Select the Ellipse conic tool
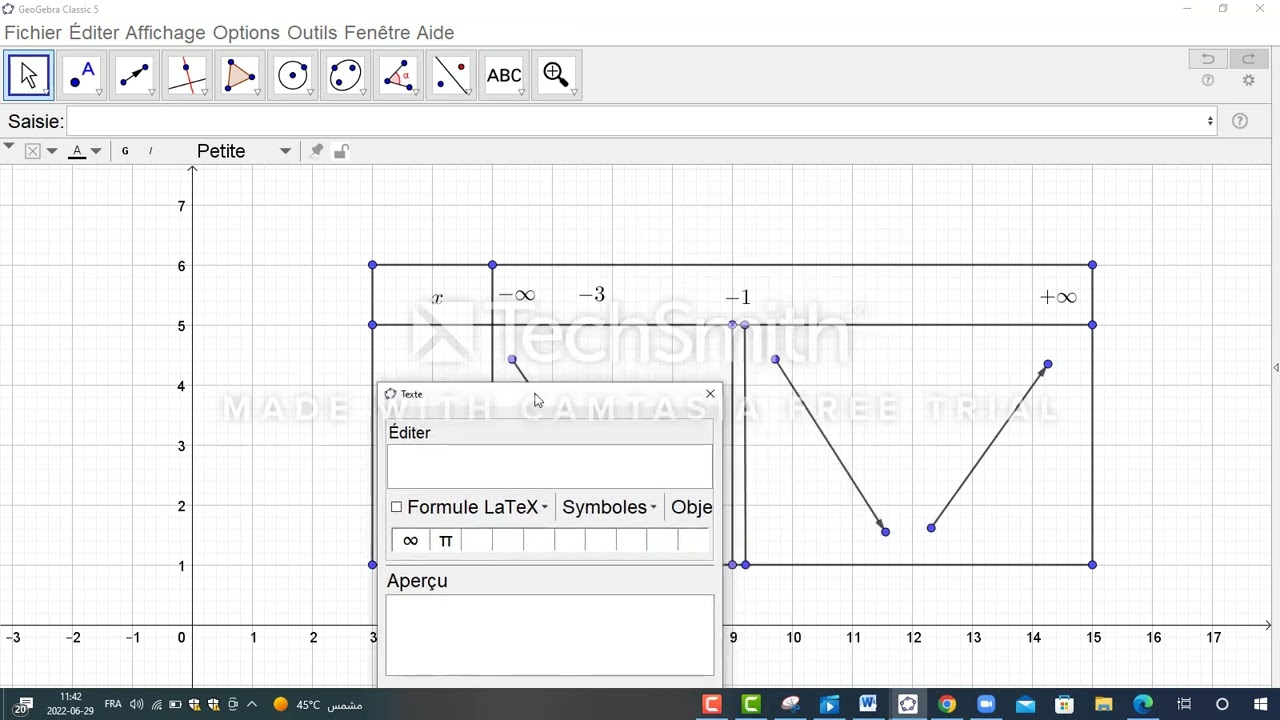 click(x=345, y=75)
